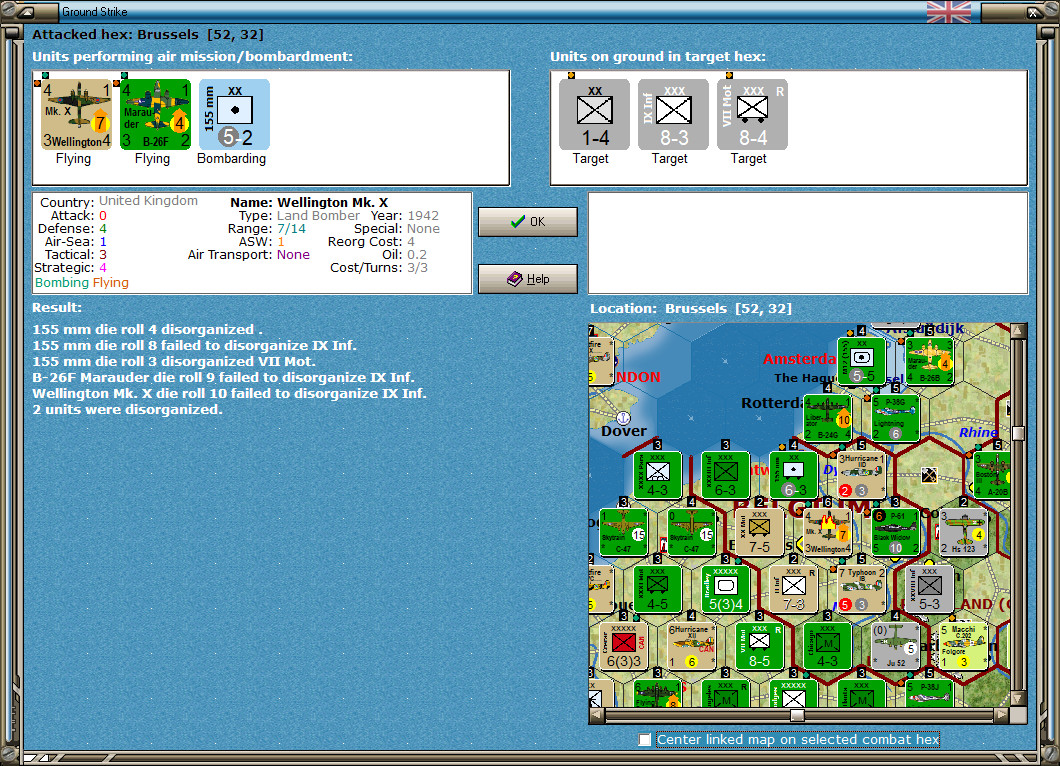
Task: Click the empty details box beside the Help button
Action: point(808,243)
